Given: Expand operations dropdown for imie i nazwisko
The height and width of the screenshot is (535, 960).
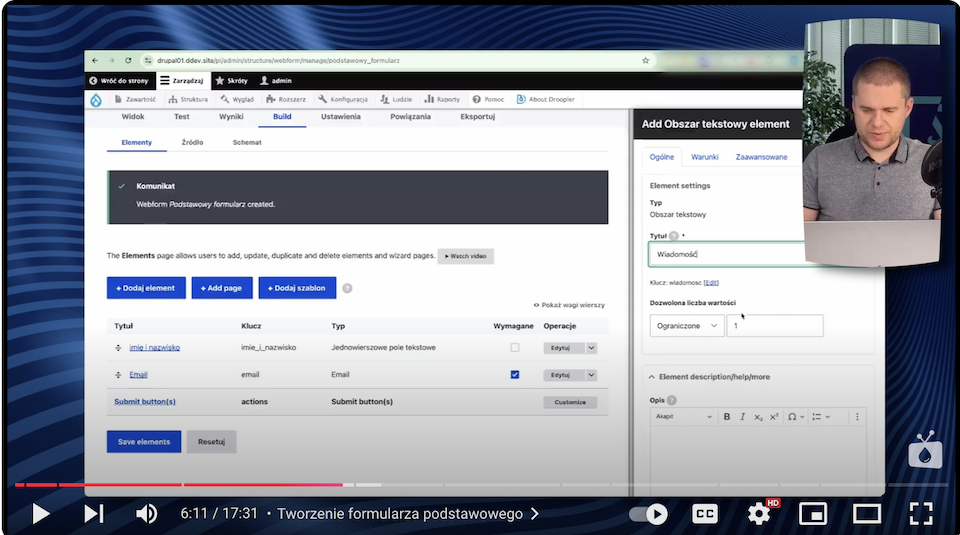Looking at the screenshot, I should click(591, 348).
